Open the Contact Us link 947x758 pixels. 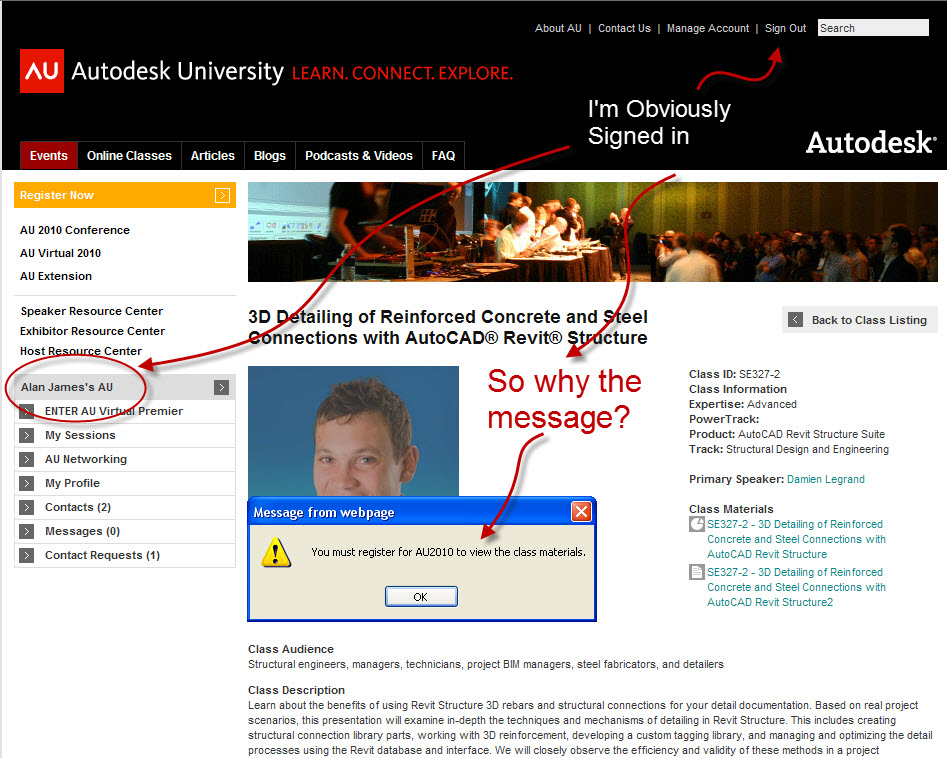coord(624,28)
